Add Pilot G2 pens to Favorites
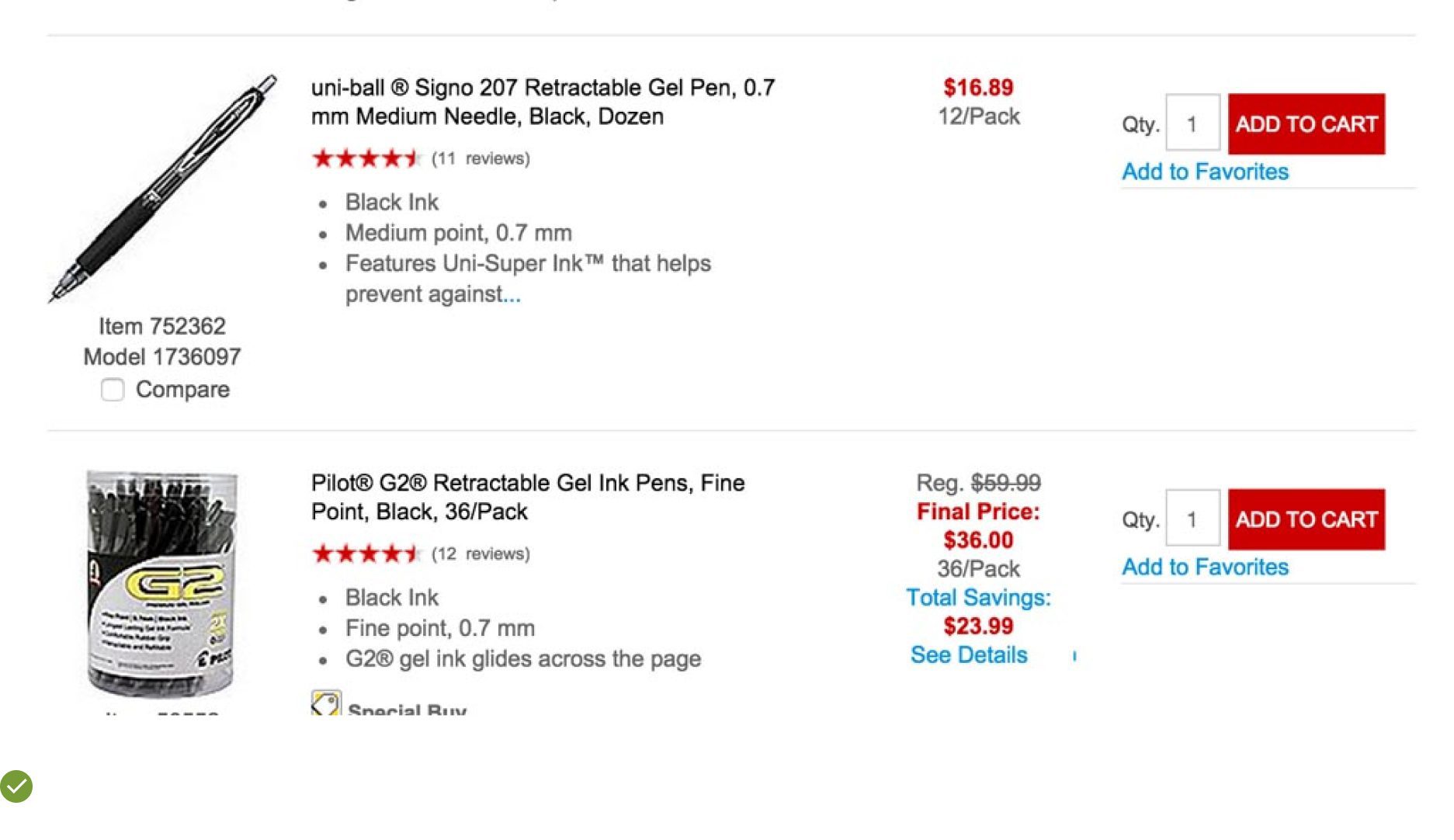 (x=1205, y=567)
